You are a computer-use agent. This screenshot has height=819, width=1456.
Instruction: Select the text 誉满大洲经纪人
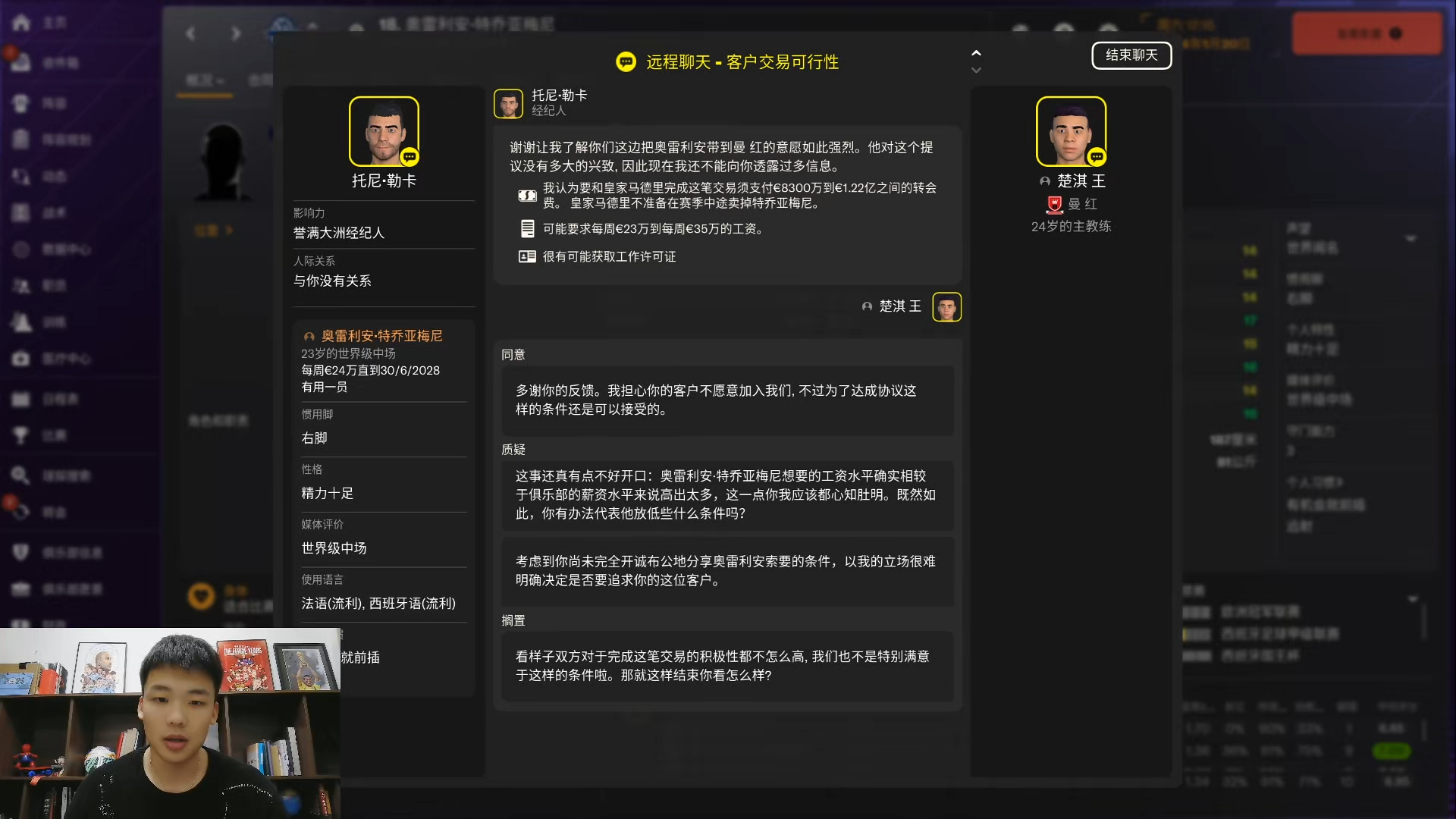pos(339,234)
